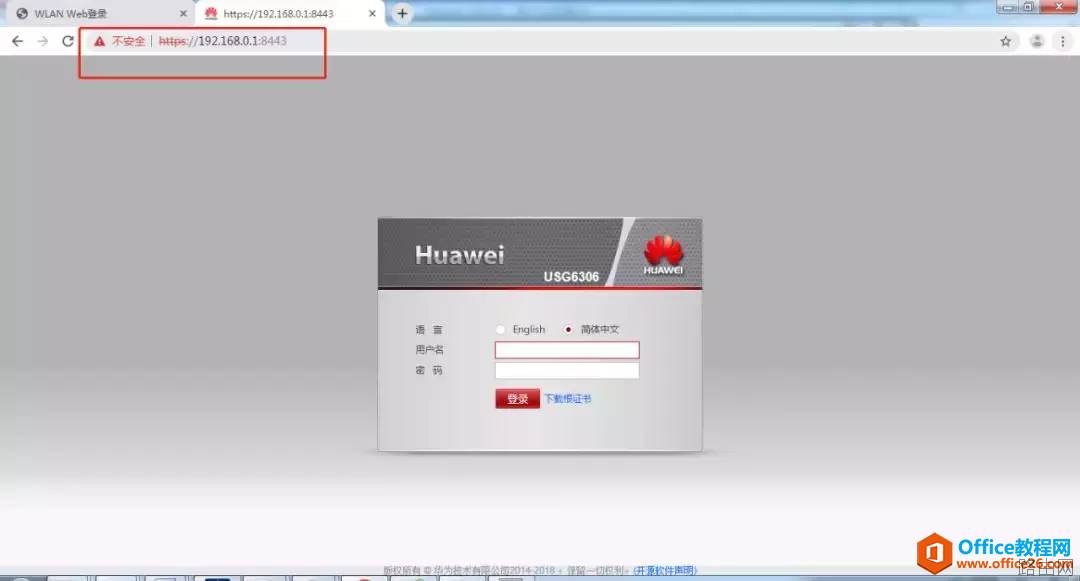Close the browser window

1059,7
